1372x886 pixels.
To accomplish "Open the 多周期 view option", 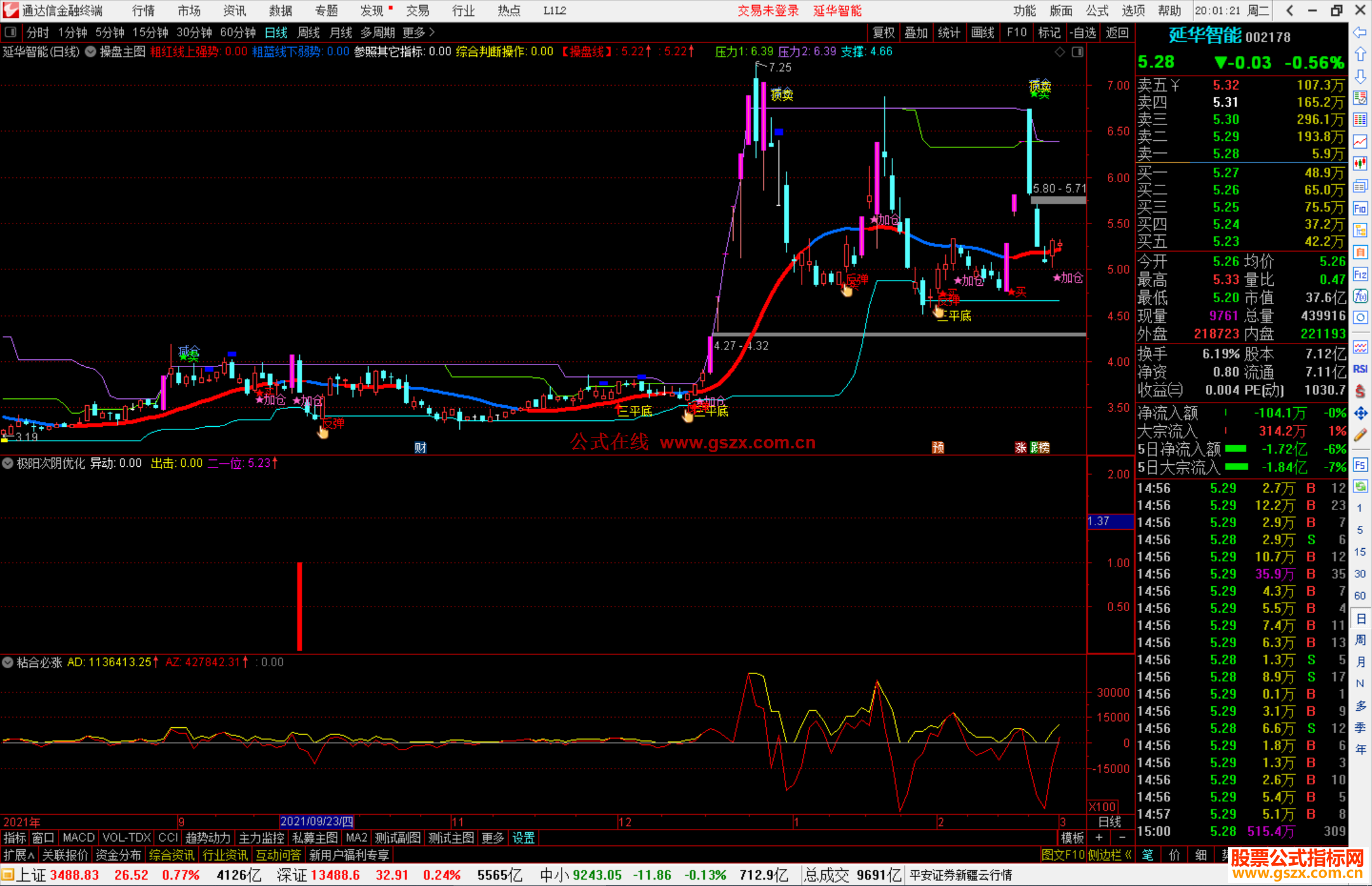I will 377,32.
